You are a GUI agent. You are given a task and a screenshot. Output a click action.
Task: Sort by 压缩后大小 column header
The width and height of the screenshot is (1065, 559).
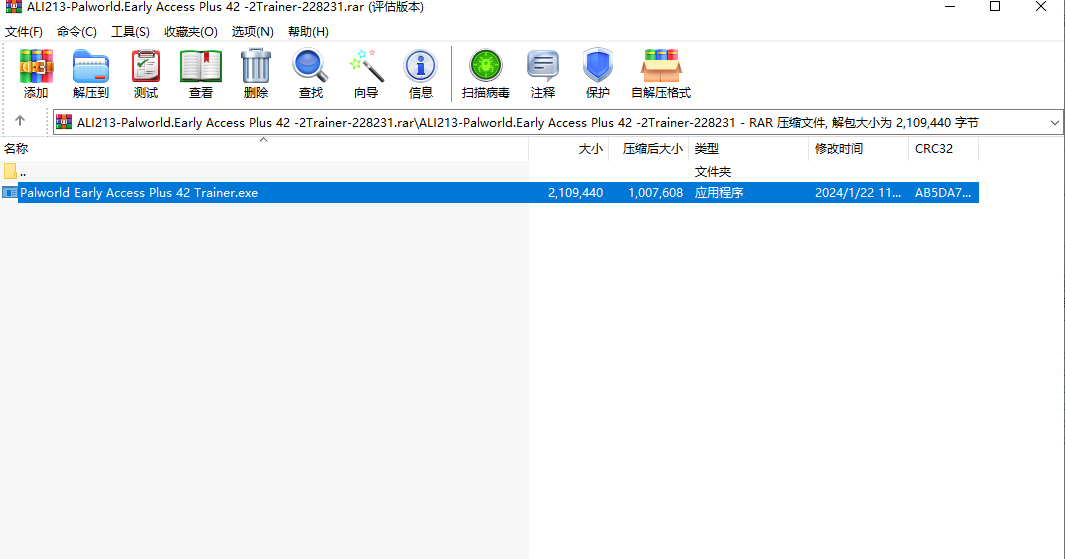(x=649, y=149)
